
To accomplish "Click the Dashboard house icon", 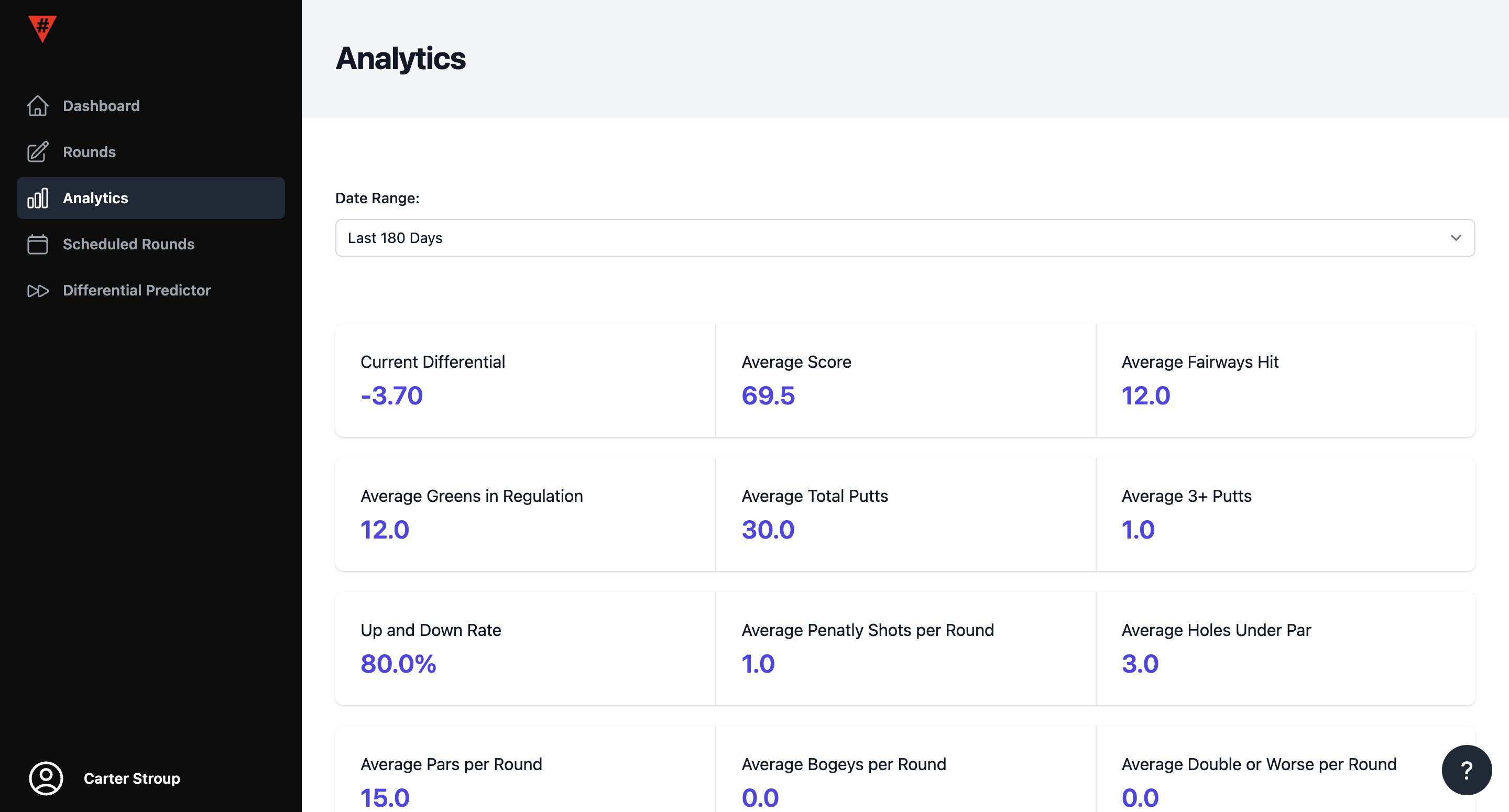I will click(x=38, y=106).
